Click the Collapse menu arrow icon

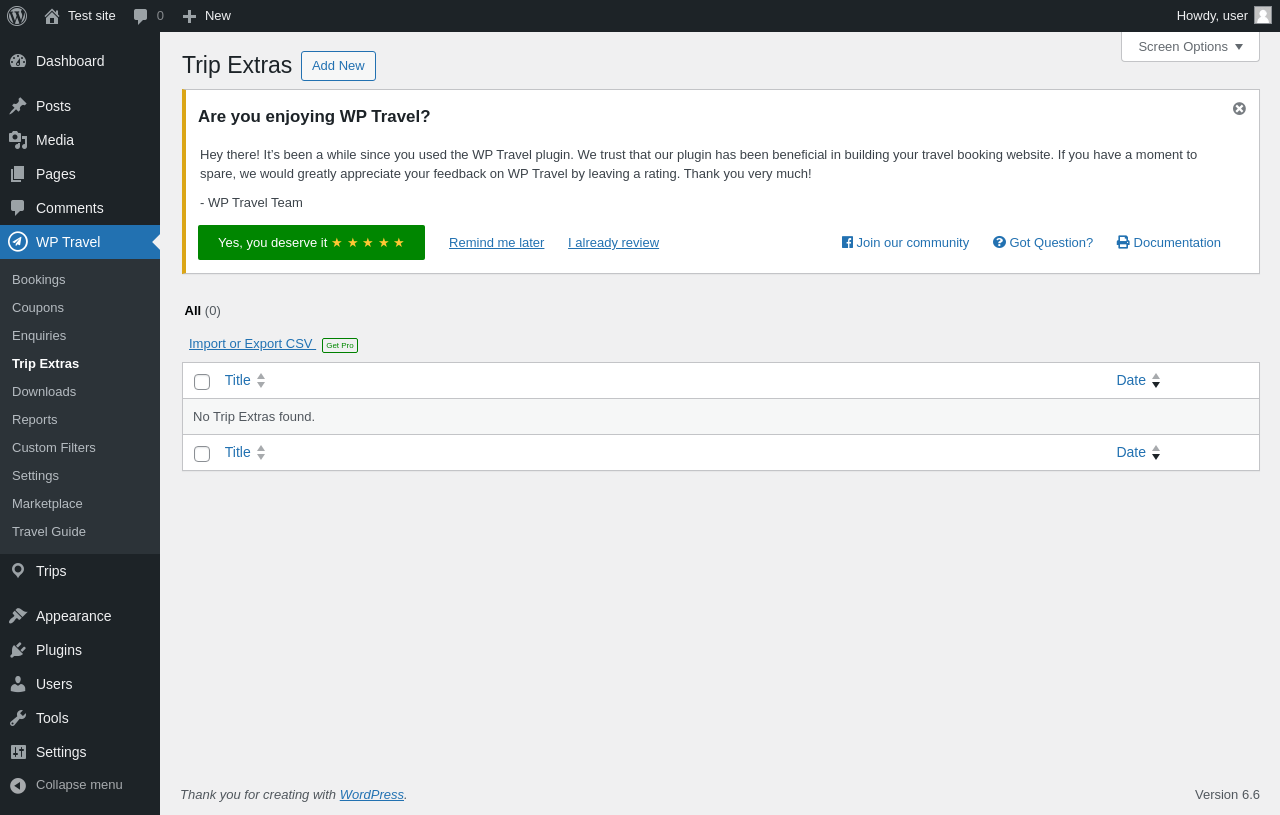pos(18,785)
